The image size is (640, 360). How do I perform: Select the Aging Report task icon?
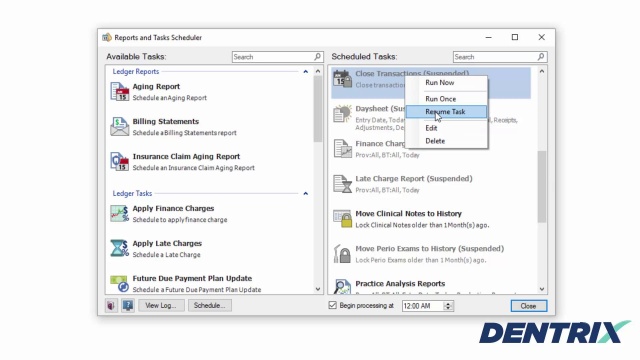pyautogui.click(x=119, y=91)
